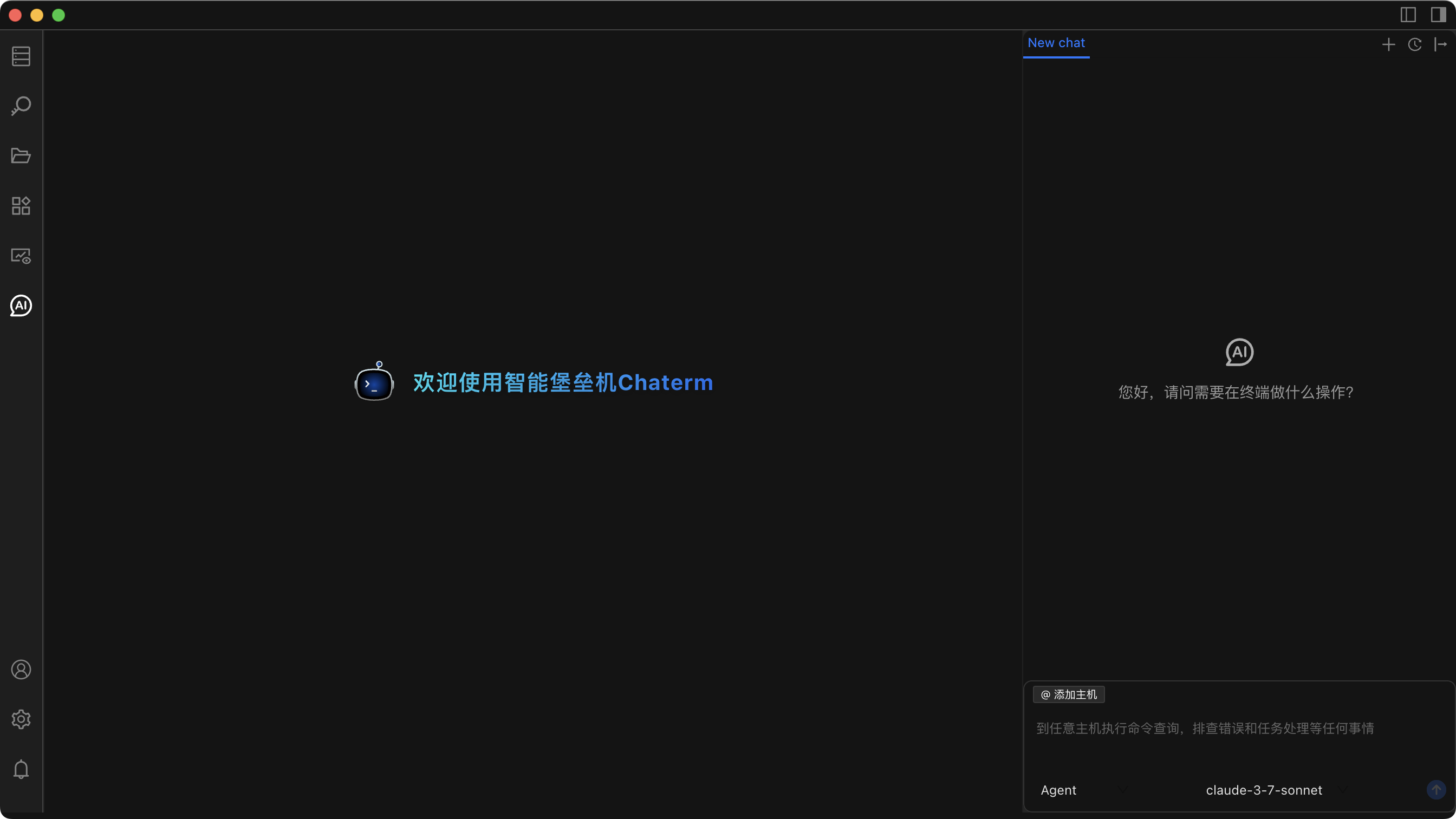Open the notifications bell icon

point(21,769)
